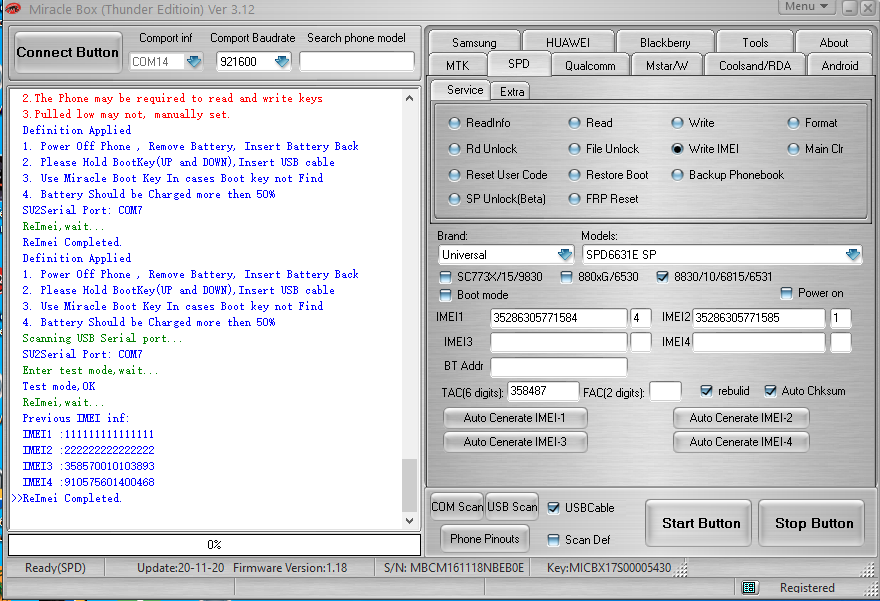Click the IMEI1 input field

(x=558, y=318)
